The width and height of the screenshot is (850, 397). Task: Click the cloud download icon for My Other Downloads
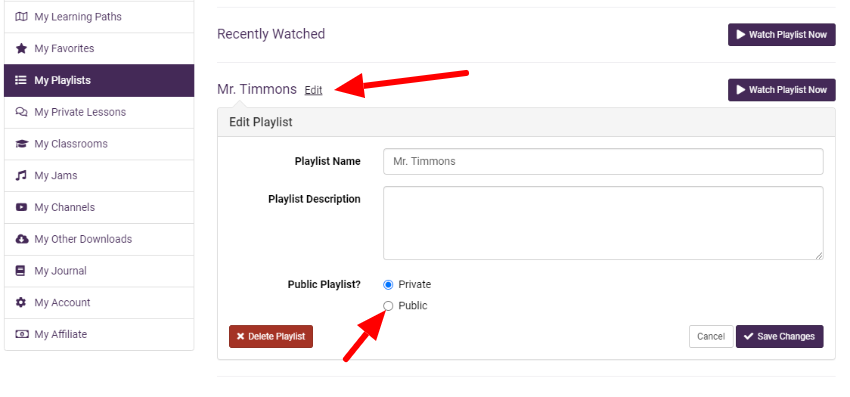point(22,239)
